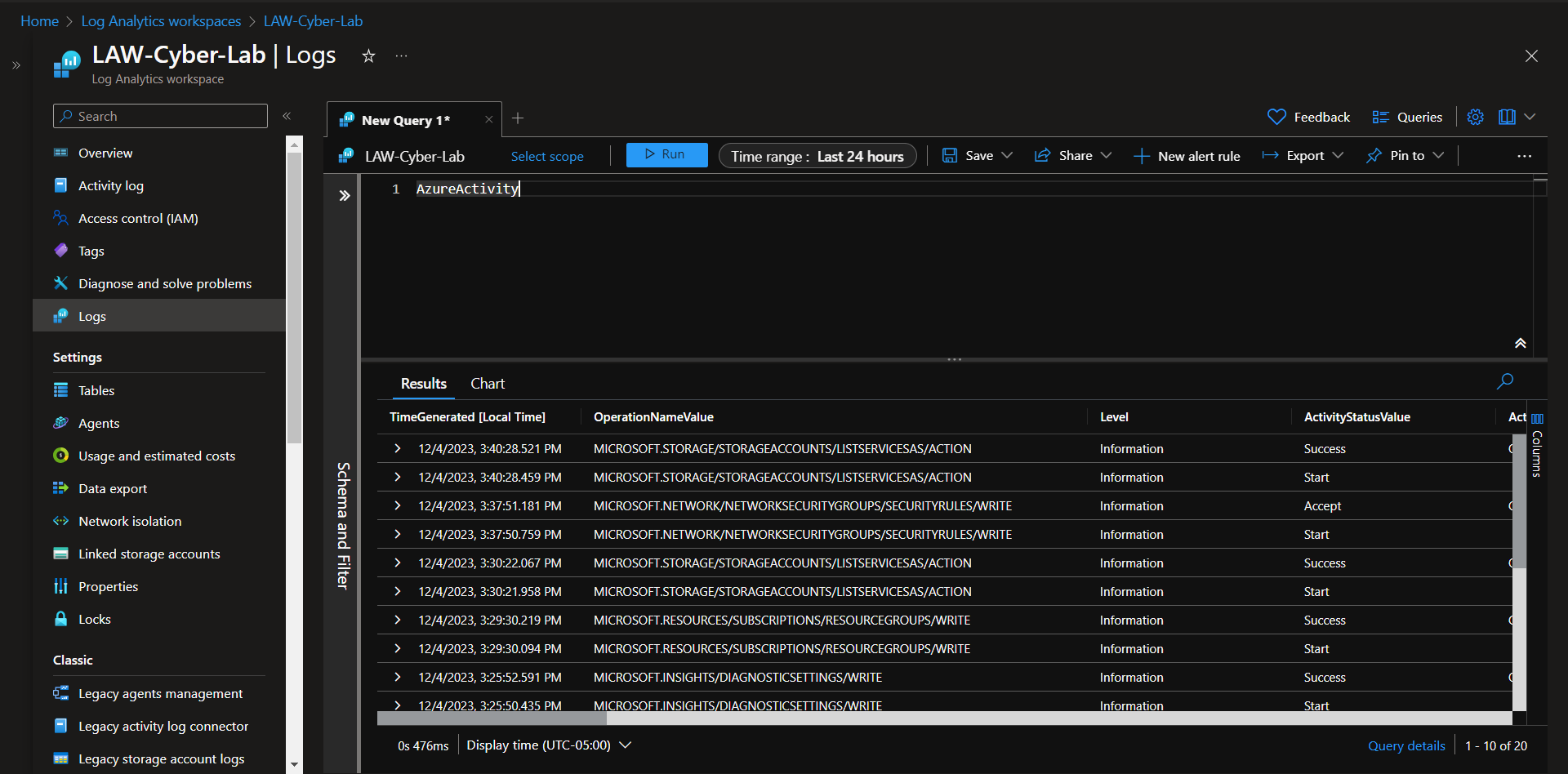Viewport: 1568px width, 774px height.
Task: Create a New alert rule
Action: pyautogui.click(x=1187, y=156)
